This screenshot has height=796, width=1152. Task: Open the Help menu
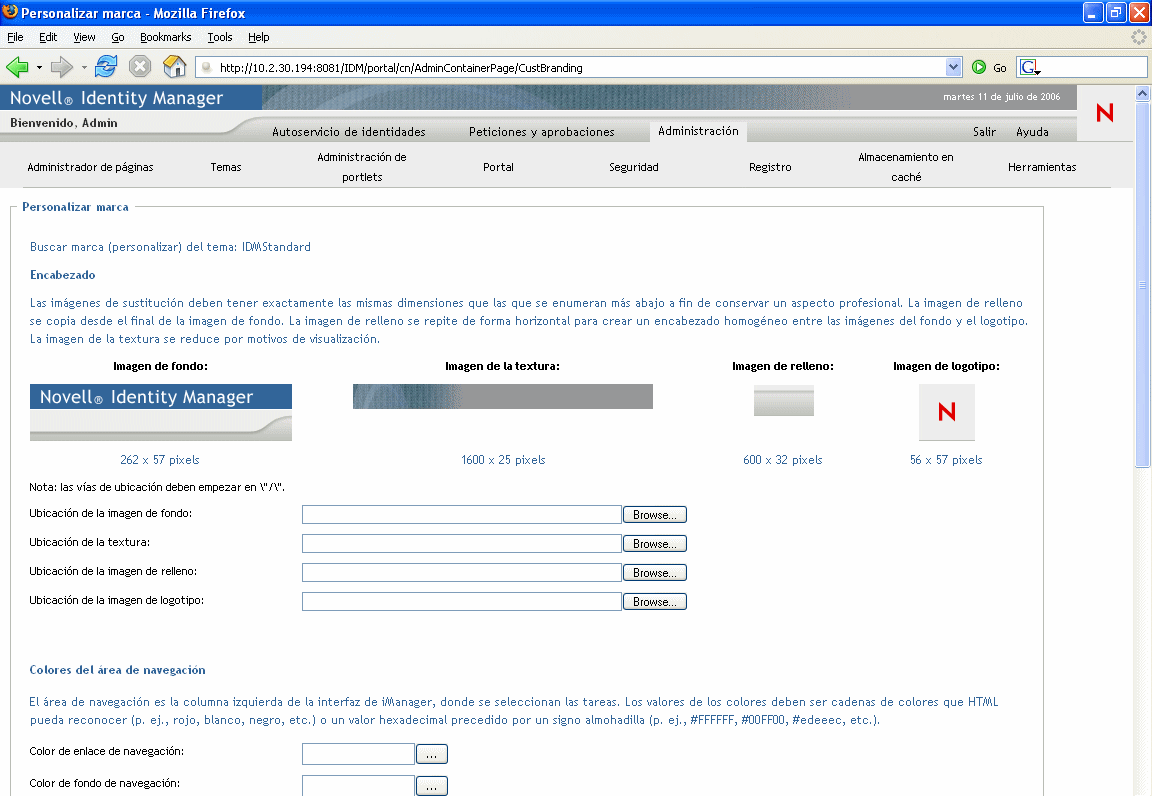click(259, 37)
